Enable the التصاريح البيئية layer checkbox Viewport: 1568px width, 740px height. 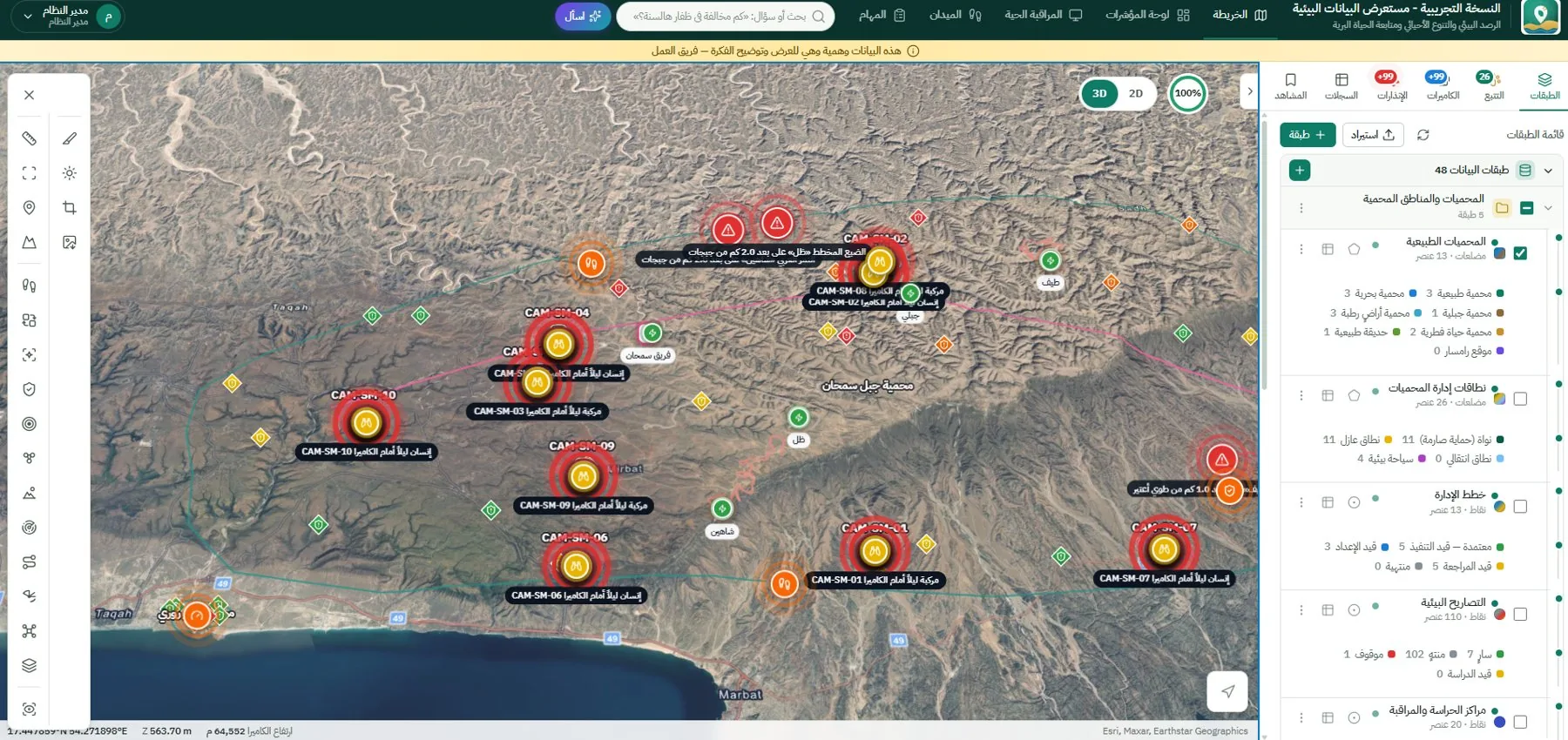tap(1520, 615)
